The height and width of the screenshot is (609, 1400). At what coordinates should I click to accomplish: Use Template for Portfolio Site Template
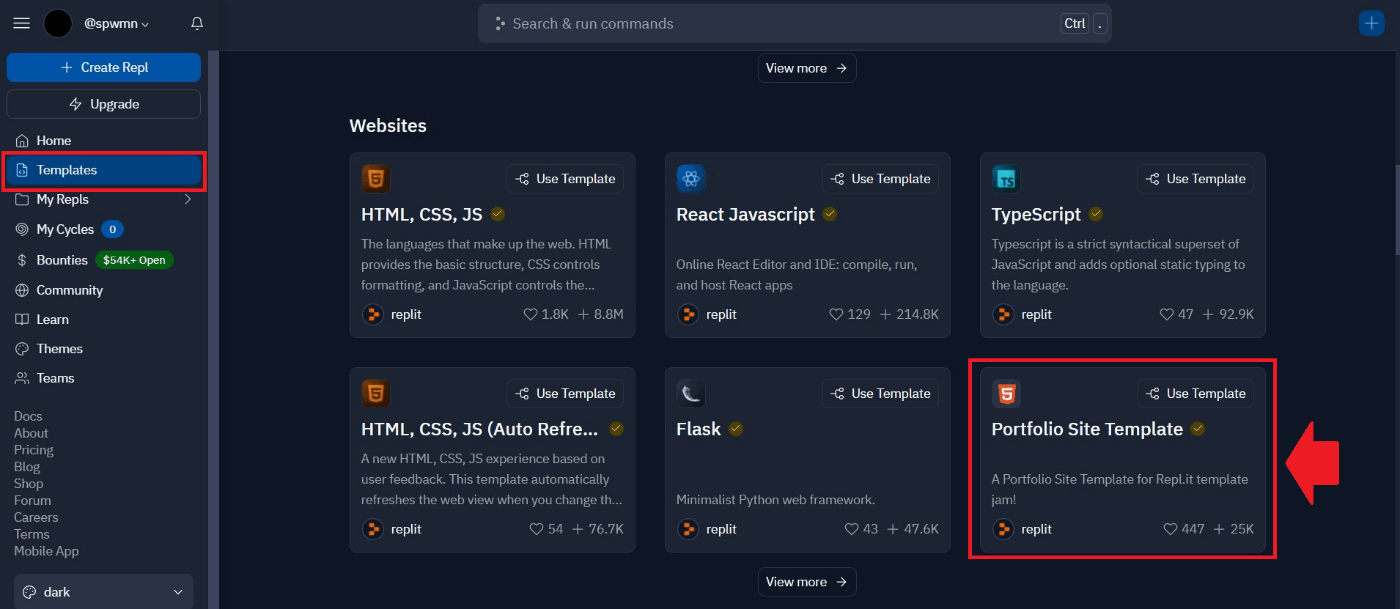[x=1196, y=393]
